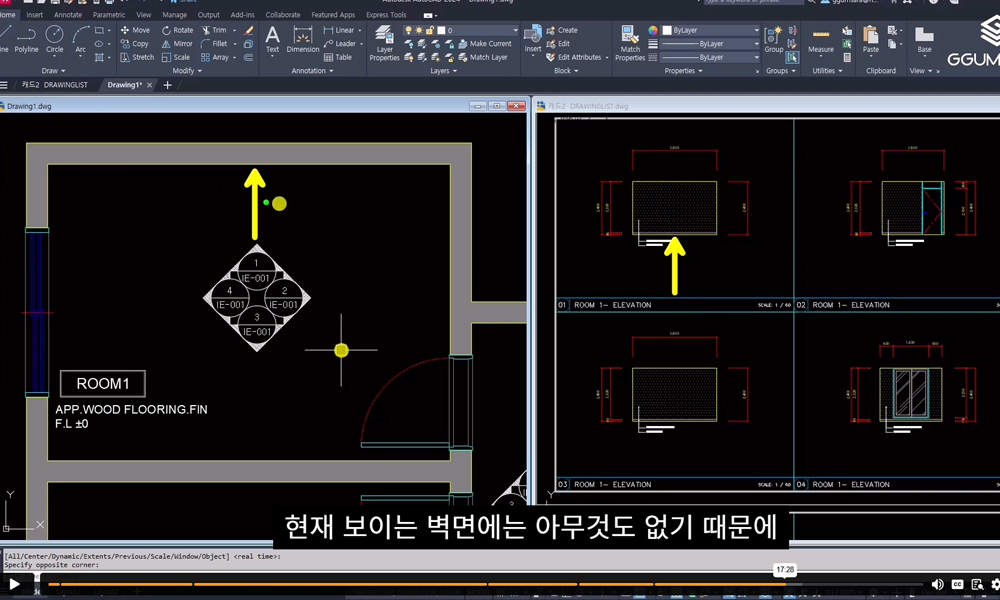Click Edit block button
Viewport: 1000px width, 600px height.
(558, 44)
